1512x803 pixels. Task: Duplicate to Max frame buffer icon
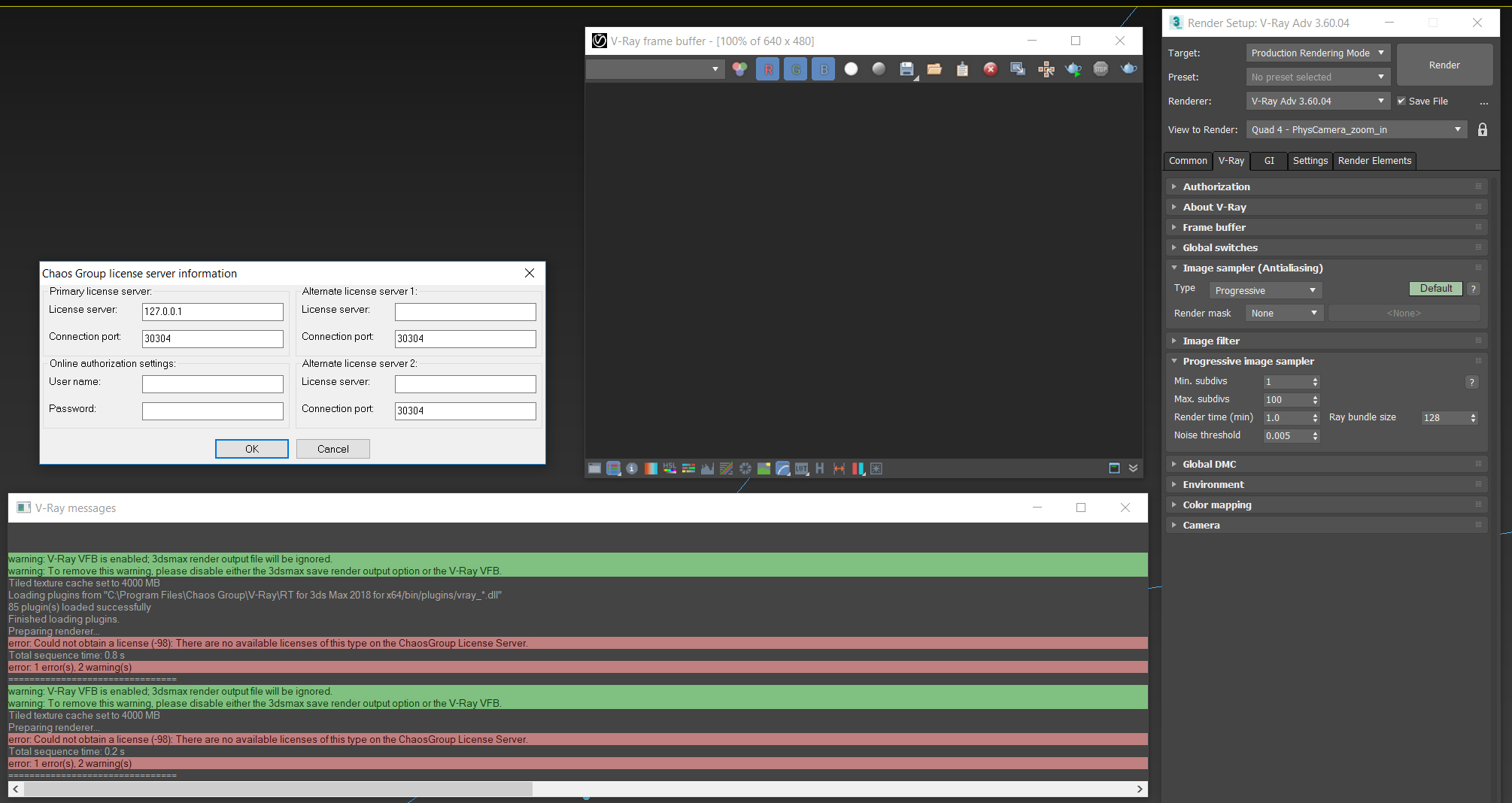[1018, 69]
